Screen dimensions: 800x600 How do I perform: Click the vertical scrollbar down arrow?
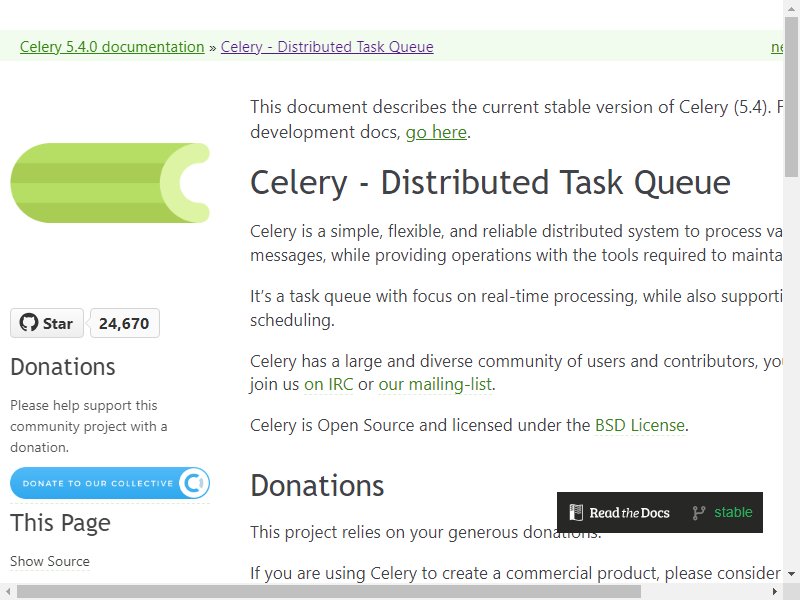(791, 574)
